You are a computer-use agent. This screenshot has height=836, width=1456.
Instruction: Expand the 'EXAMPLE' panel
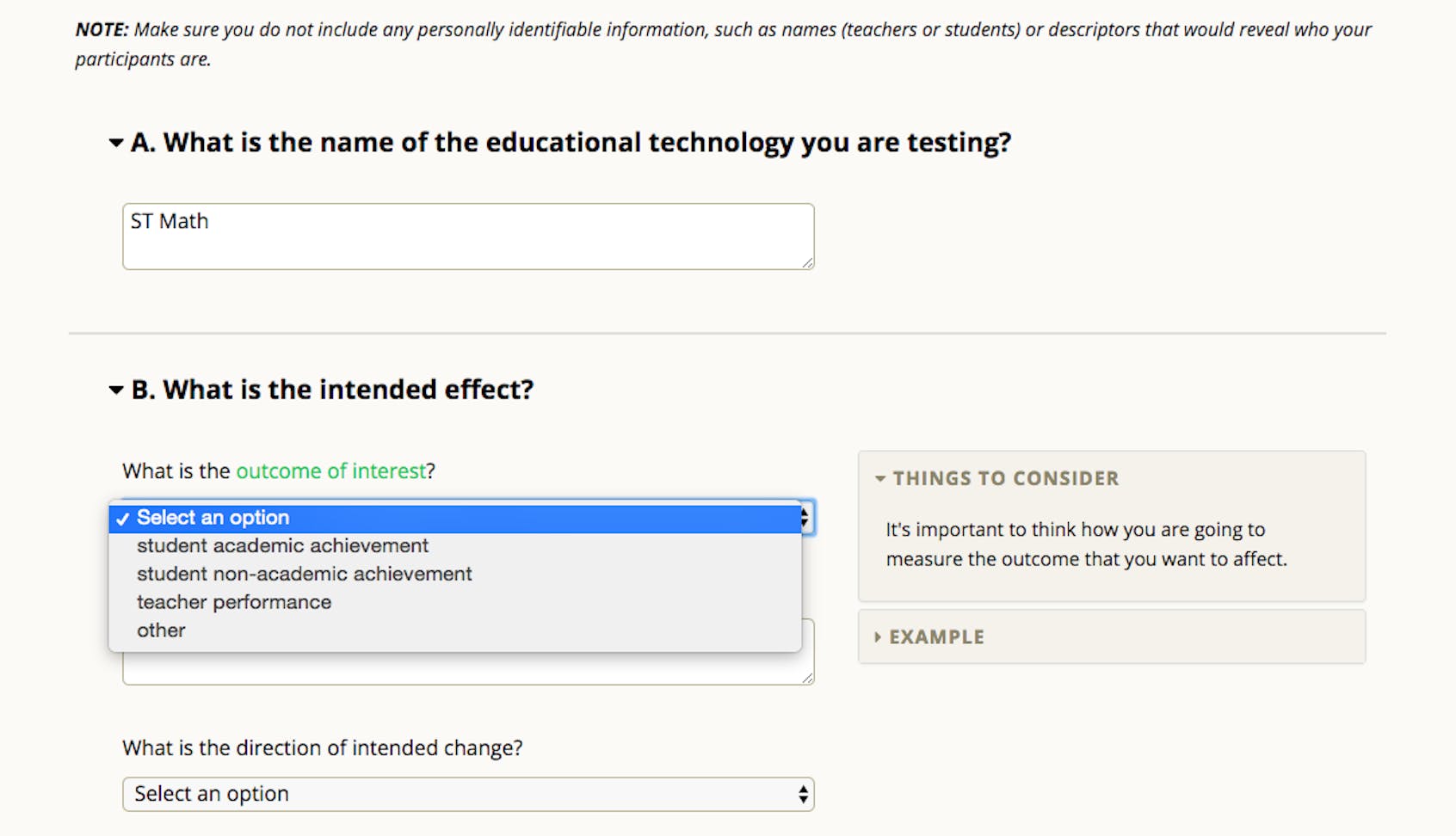[877, 636]
